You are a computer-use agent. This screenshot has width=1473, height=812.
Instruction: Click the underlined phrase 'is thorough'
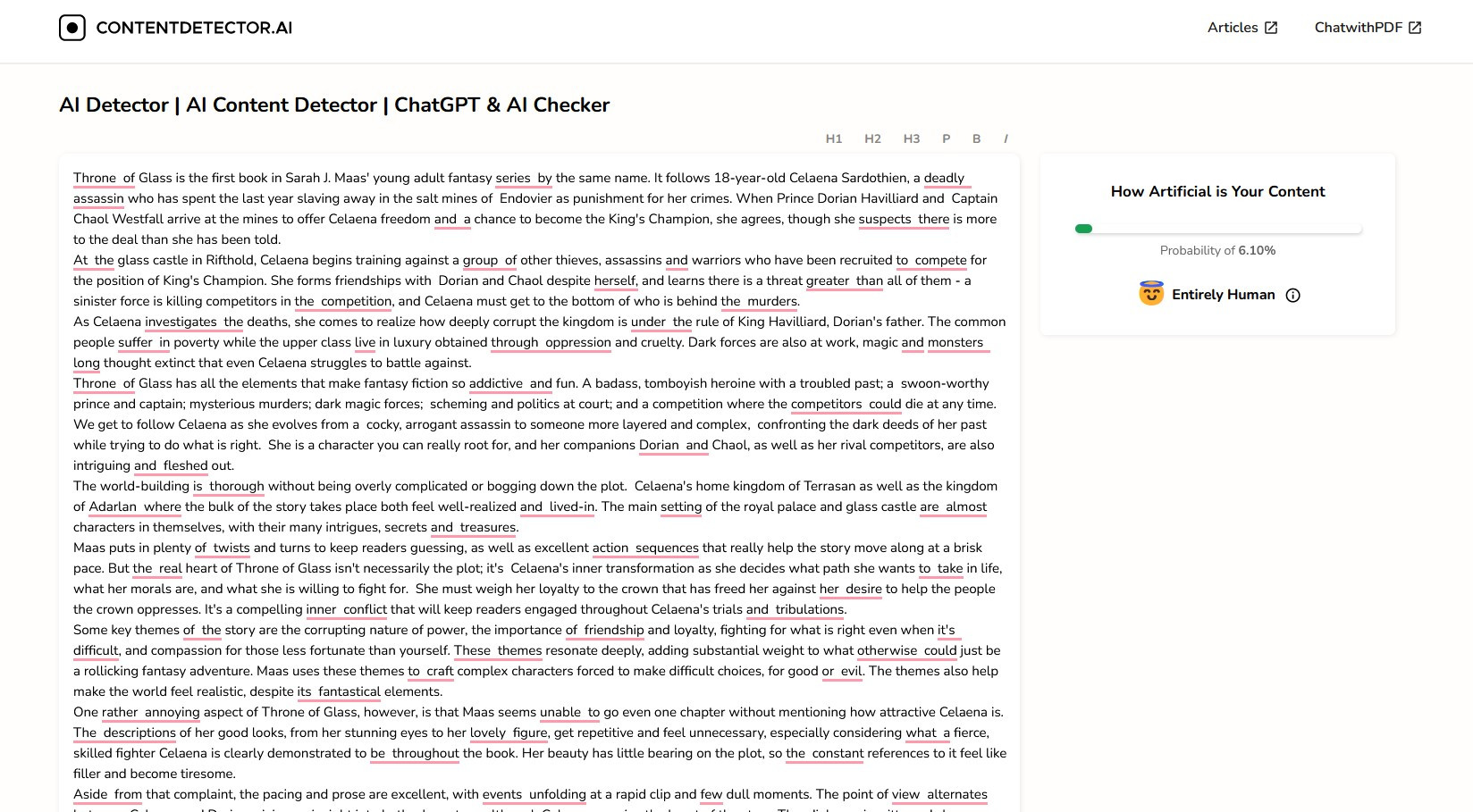(229, 486)
